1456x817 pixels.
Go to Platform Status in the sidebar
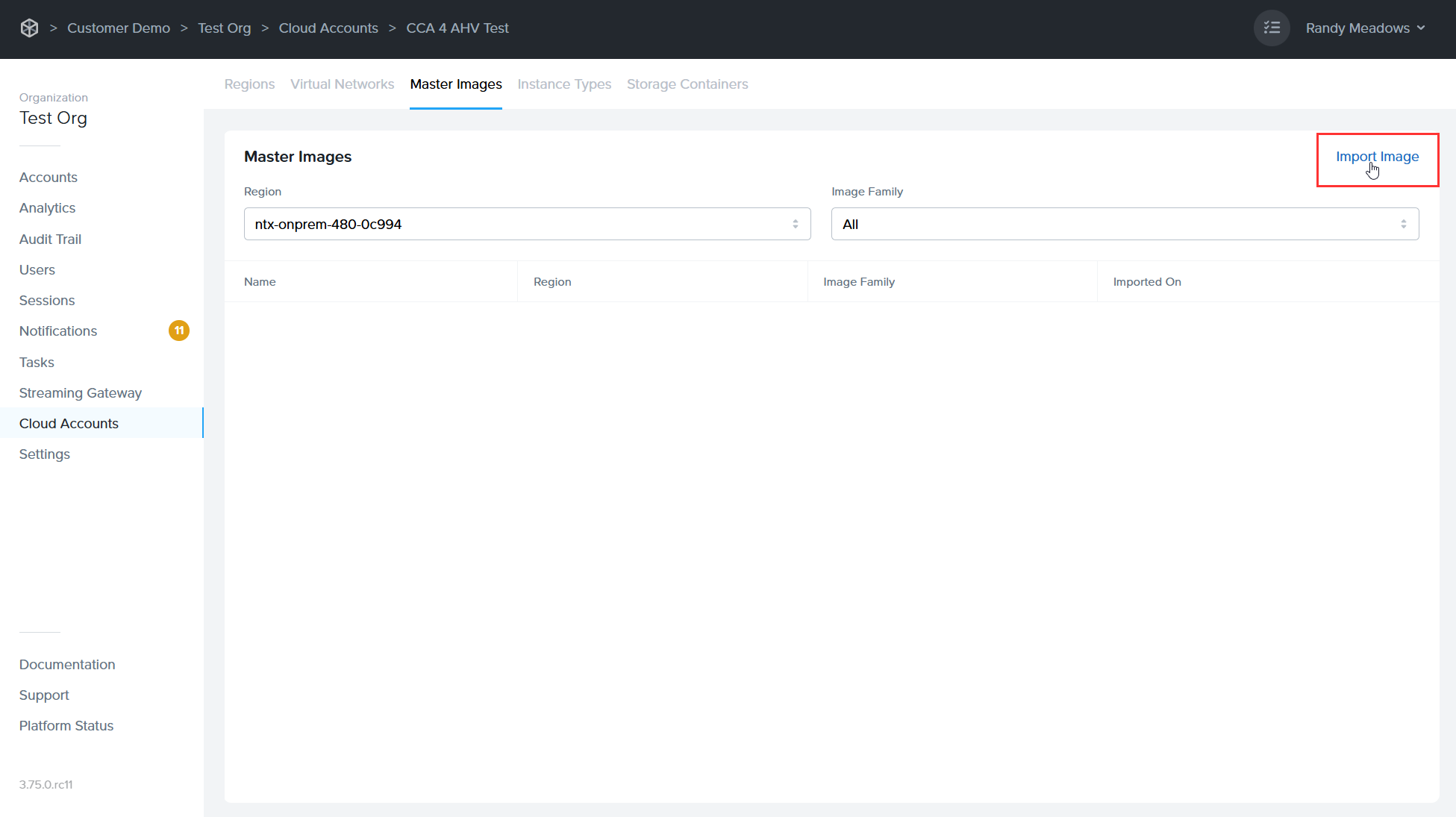66,725
